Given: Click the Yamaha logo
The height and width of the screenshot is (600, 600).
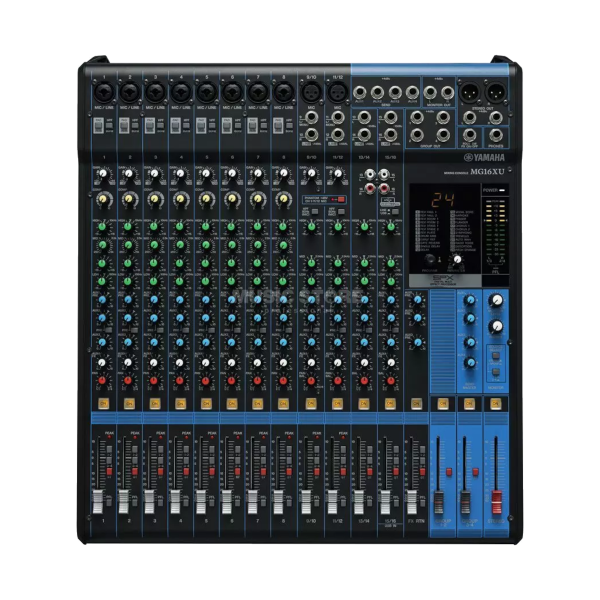Looking at the screenshot, I should (x=484, y=157).
